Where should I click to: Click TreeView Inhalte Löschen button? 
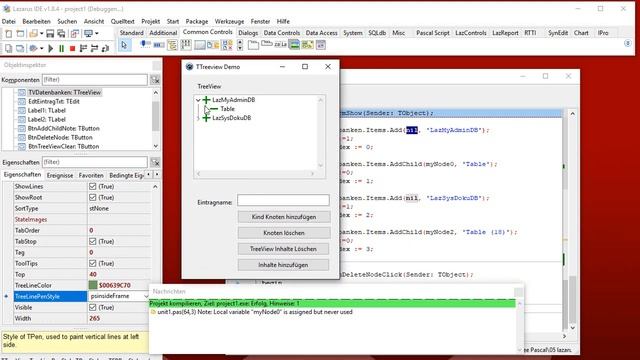[283, 249]
